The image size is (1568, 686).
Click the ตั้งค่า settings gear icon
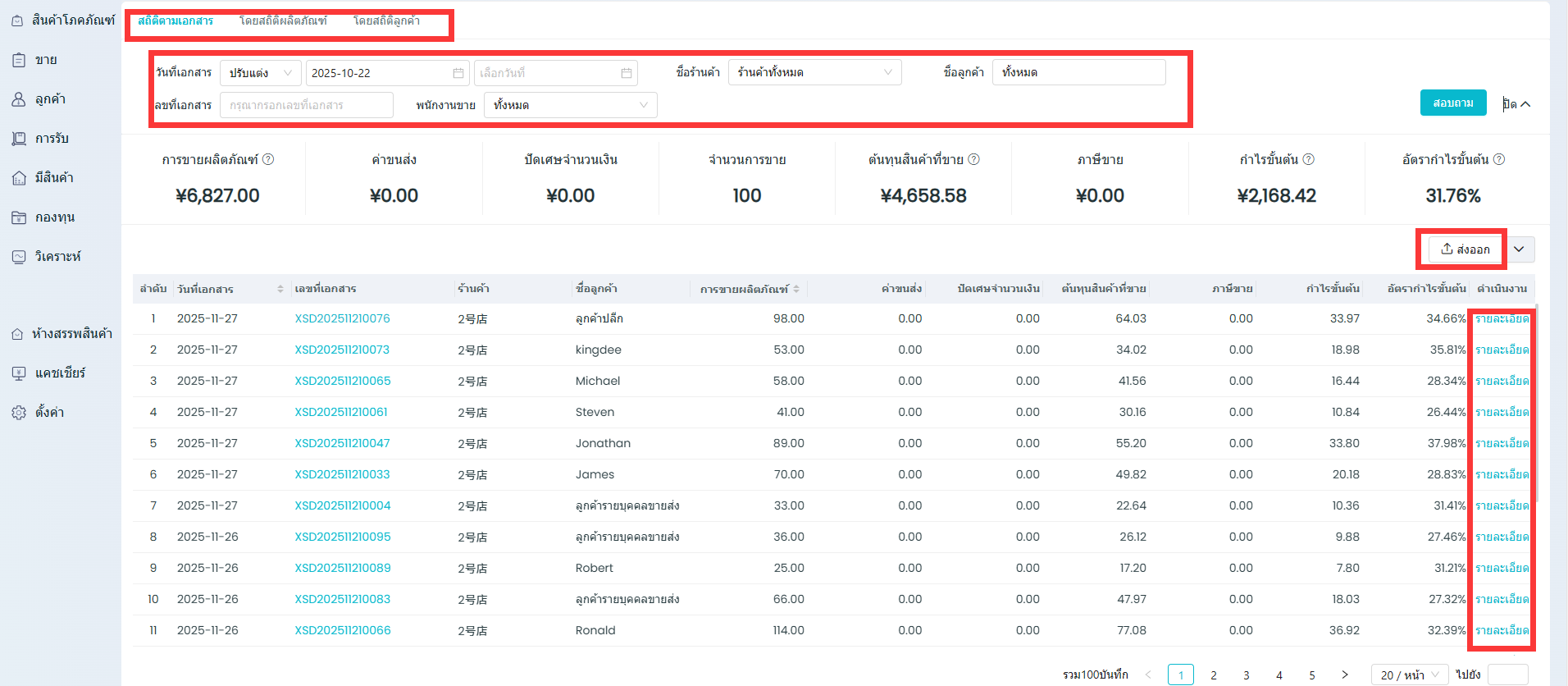coord(19,413)
